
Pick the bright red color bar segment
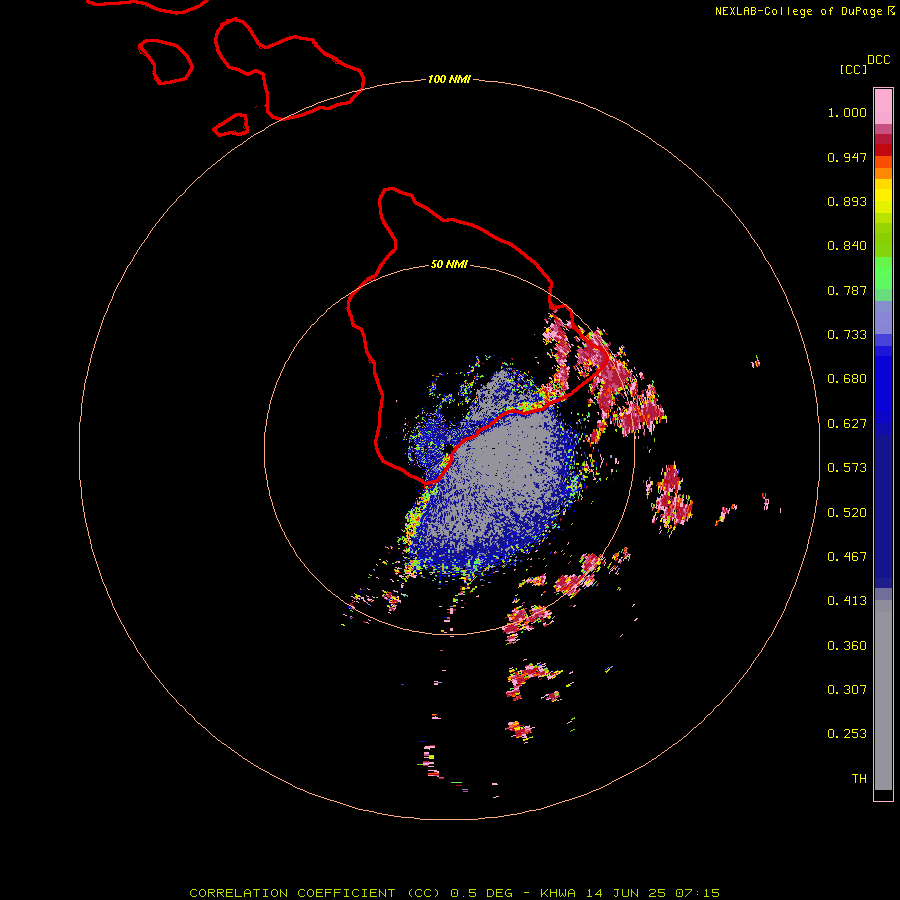[883, 150]
